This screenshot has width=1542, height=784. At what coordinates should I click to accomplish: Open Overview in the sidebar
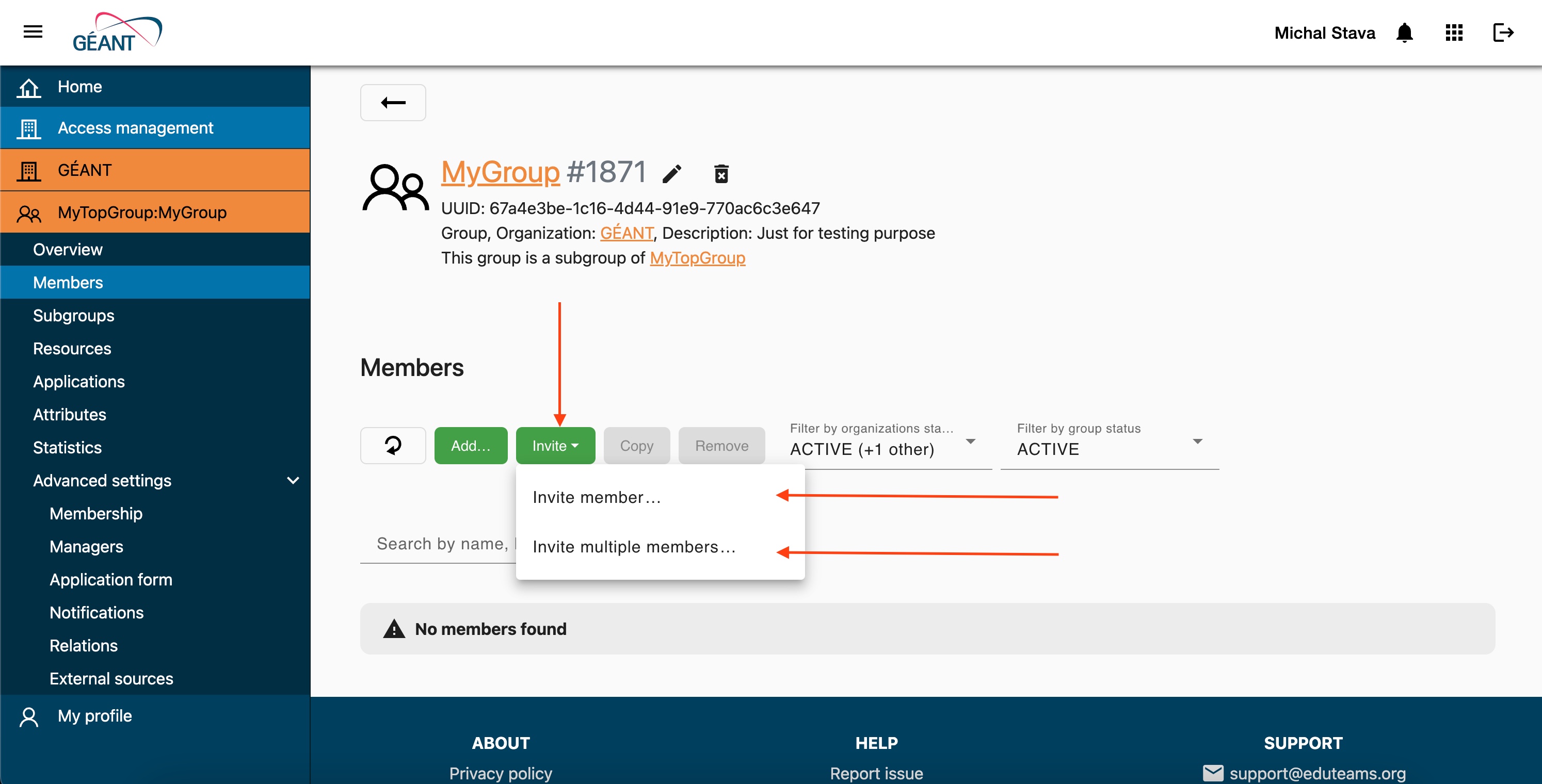tap(155, 250)
